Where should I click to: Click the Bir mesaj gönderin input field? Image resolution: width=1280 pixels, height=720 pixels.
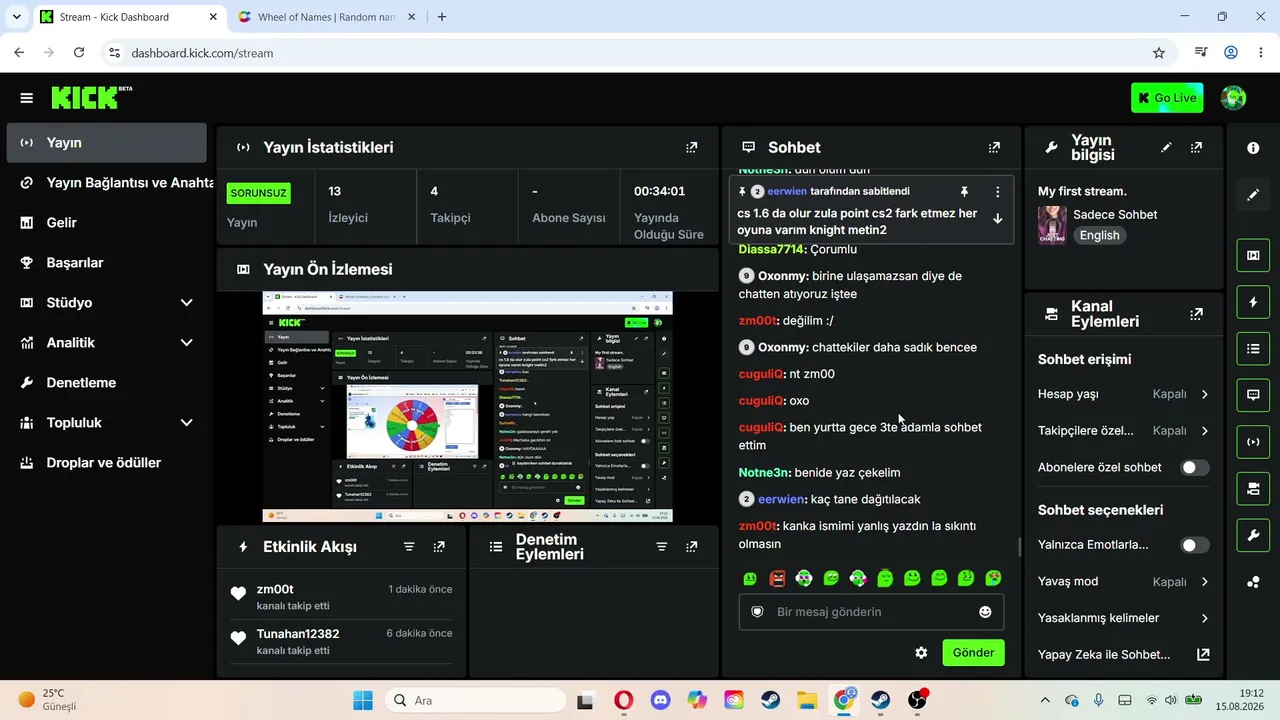pyautogui.click(x=871, y=612)
